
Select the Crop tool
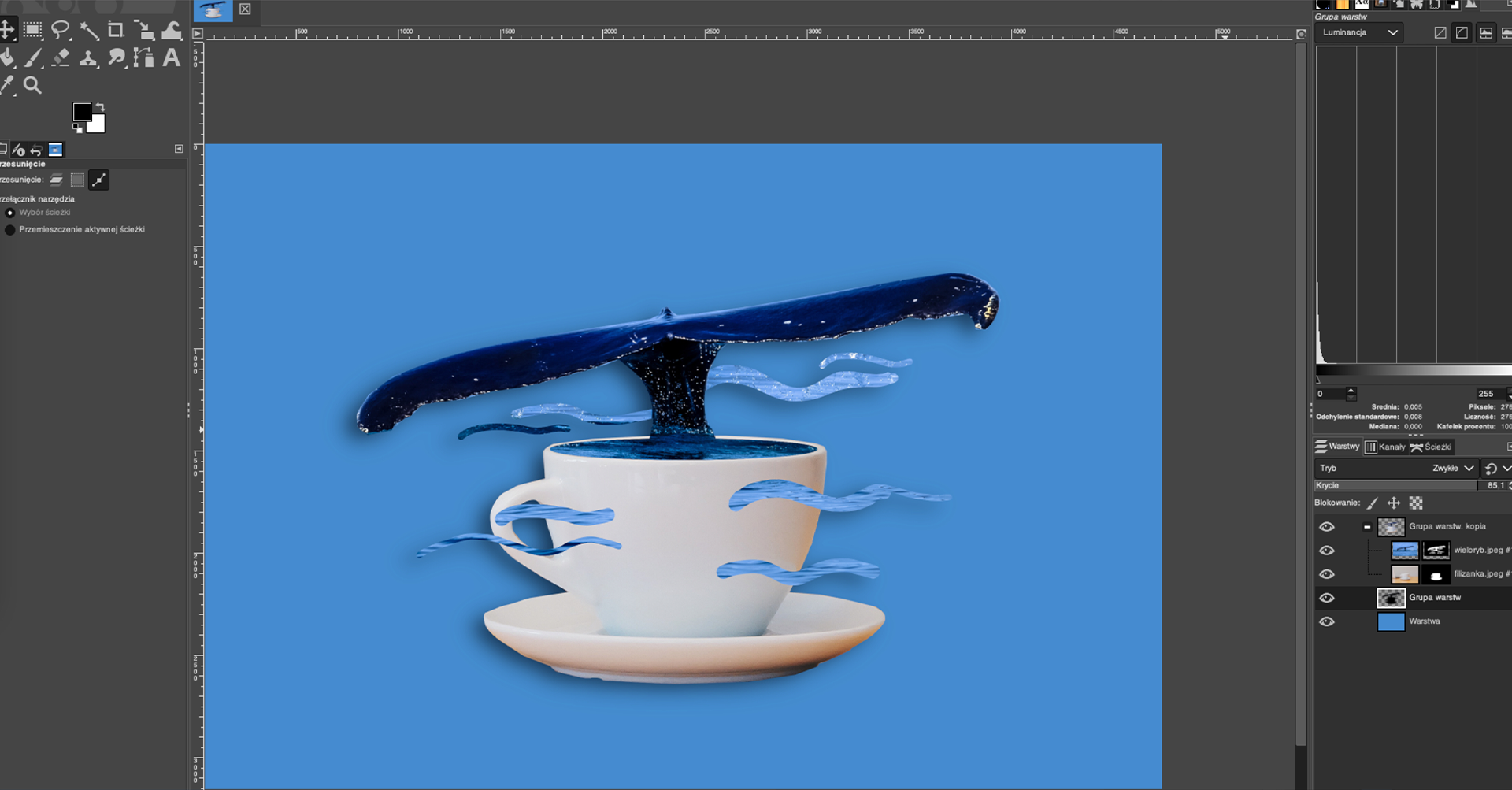[116, 31]
